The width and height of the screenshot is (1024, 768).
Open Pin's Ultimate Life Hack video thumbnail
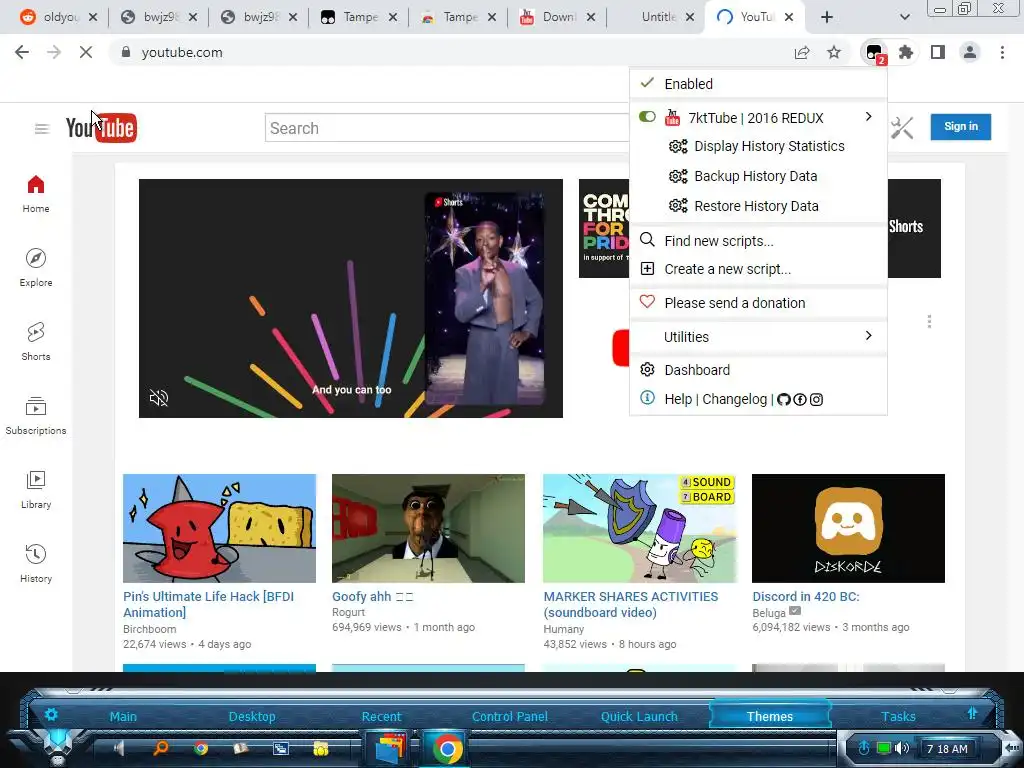[219, 528]
